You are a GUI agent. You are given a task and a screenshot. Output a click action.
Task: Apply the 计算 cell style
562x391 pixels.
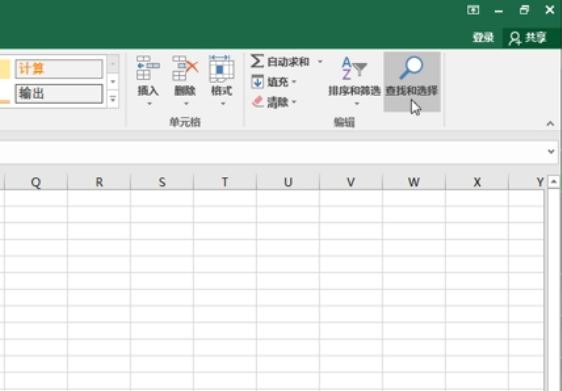(59, 68)
